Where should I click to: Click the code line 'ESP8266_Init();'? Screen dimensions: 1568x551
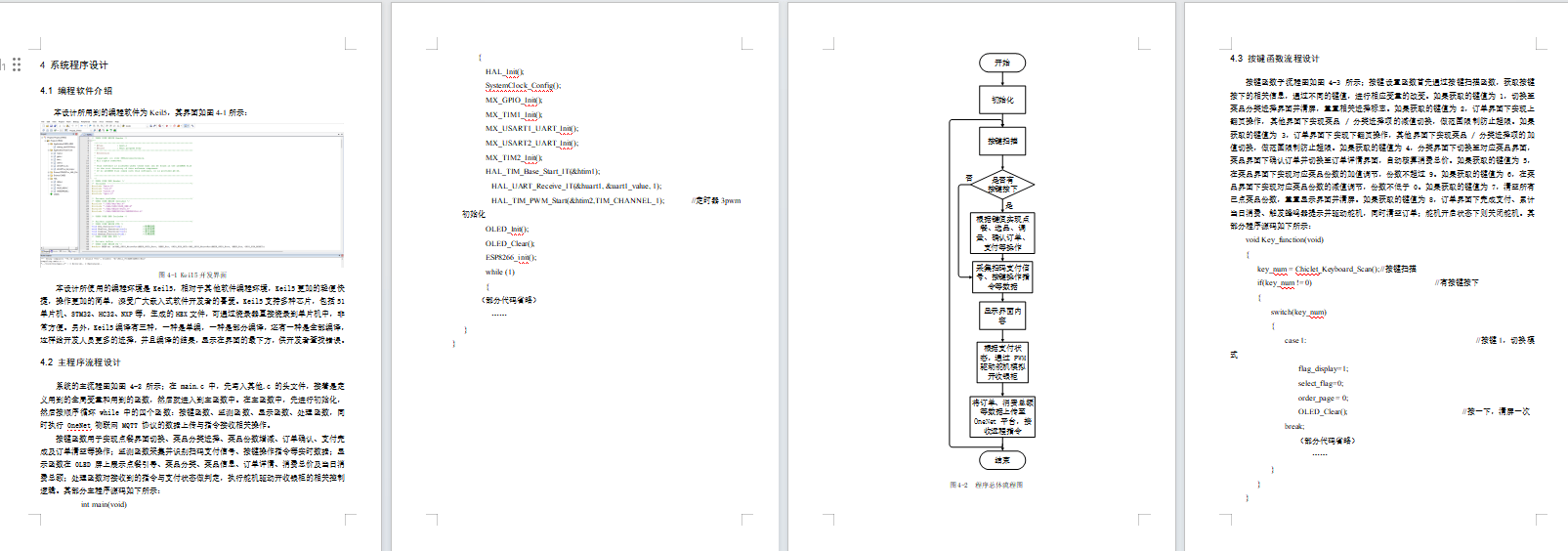click(x=510, y=257)
